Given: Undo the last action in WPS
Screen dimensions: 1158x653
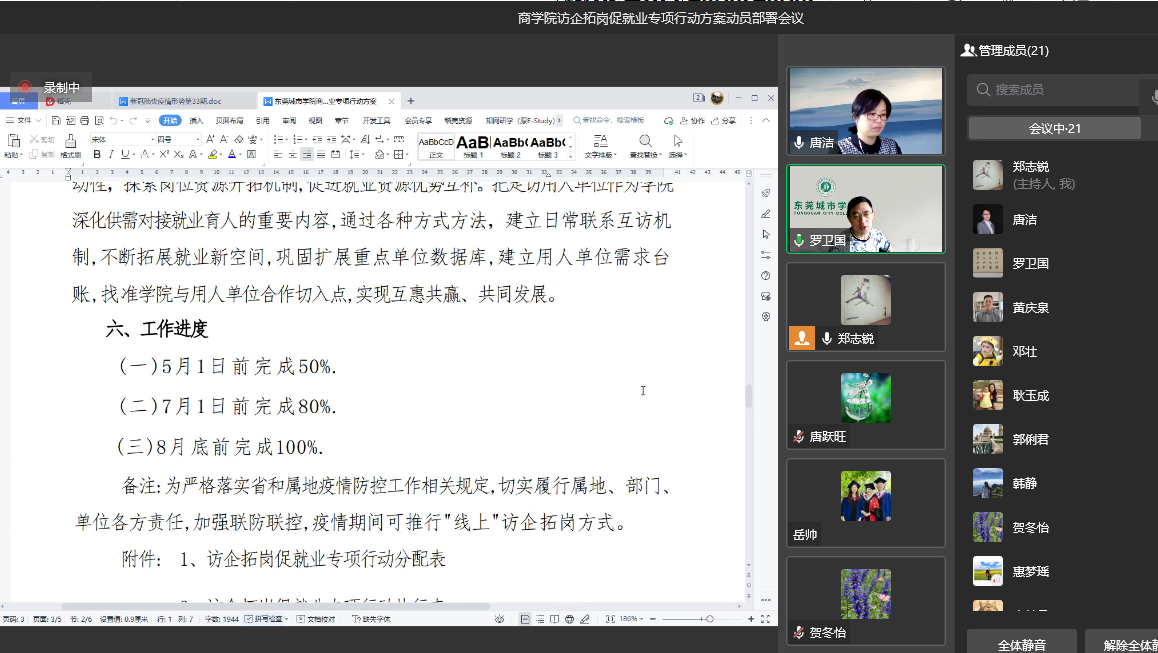Looking at the screenshot, I should coord(113,120).
